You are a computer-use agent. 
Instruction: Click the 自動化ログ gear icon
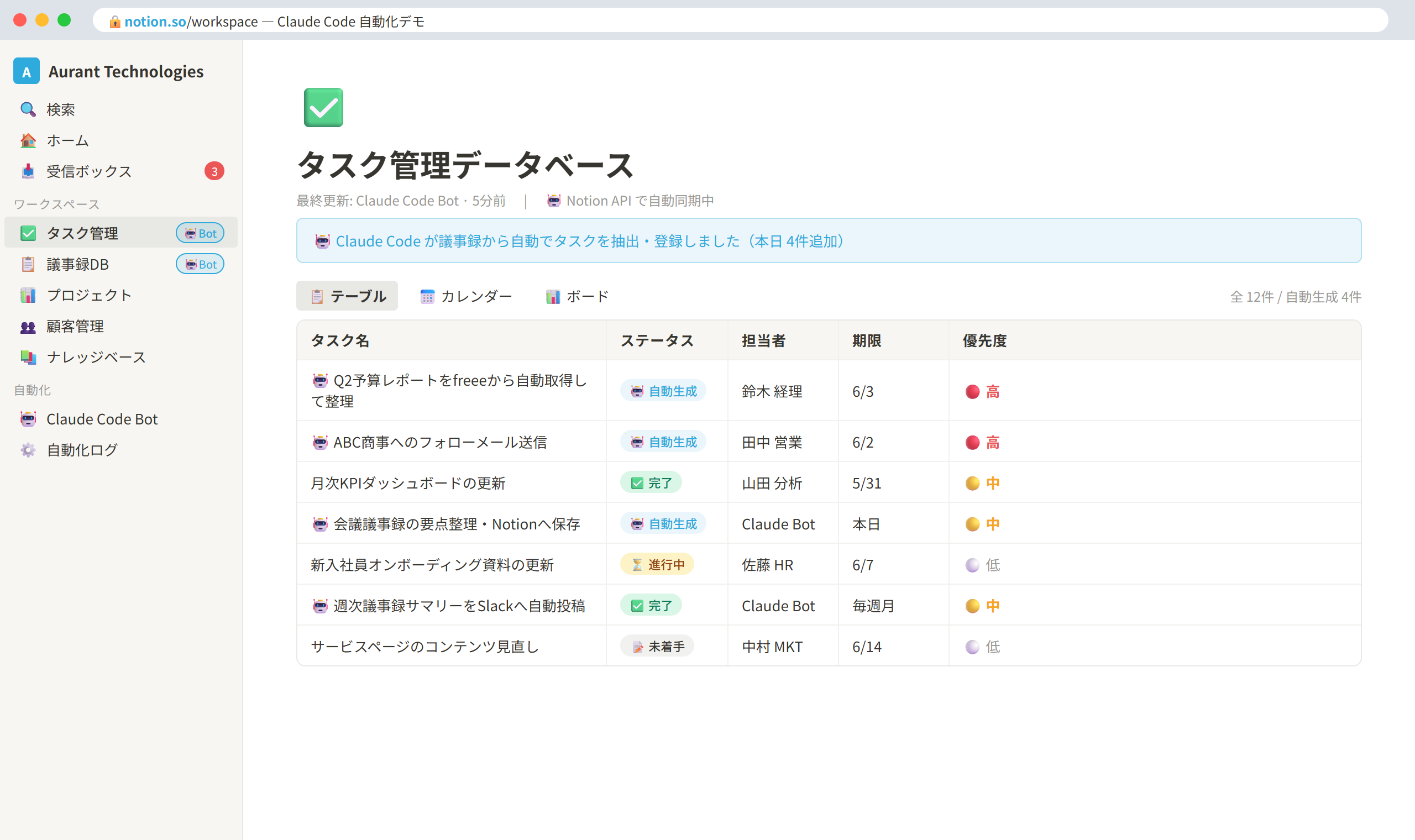click(x=28, y=450)
